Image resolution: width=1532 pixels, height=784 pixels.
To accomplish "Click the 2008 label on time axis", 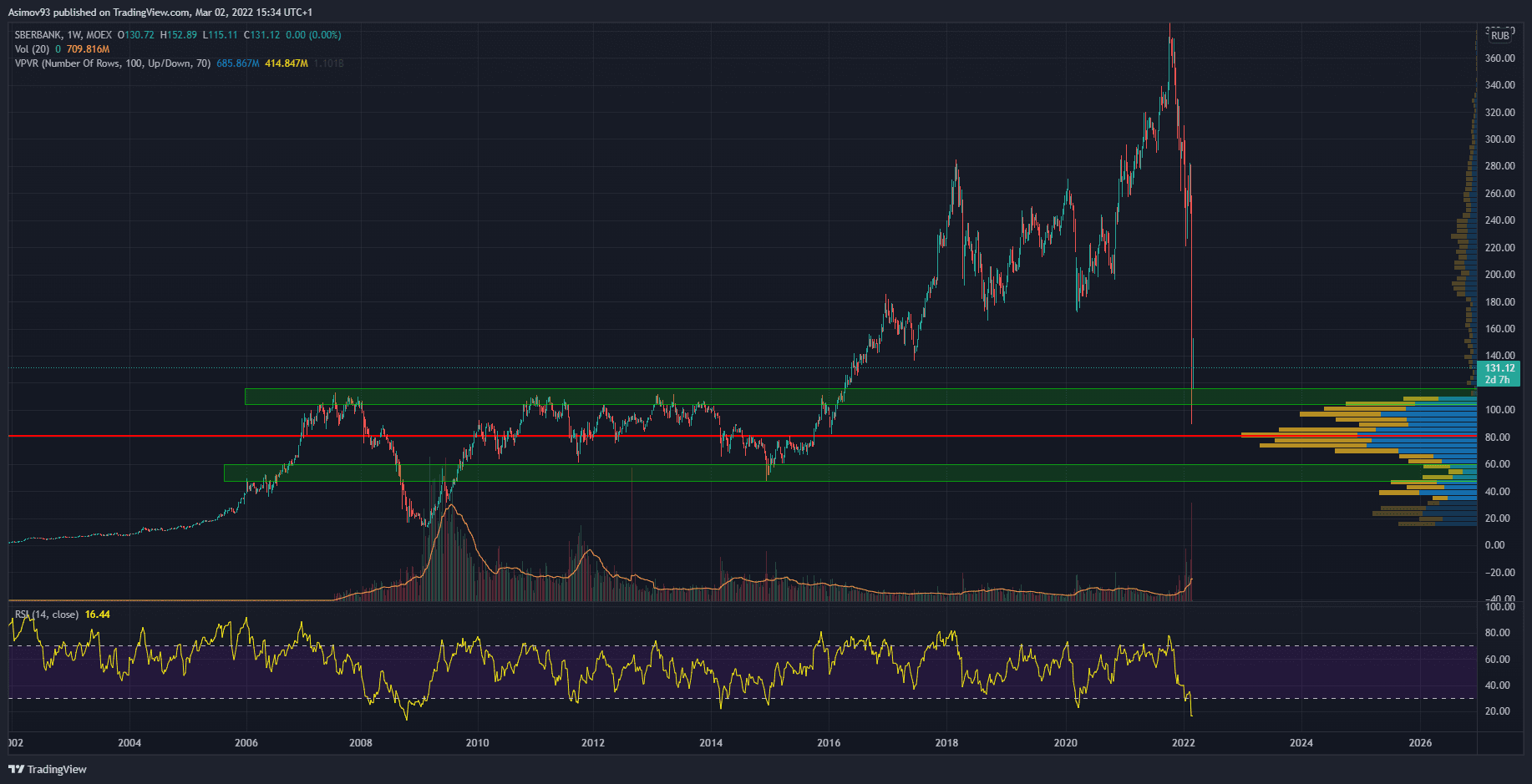I will 360,742.
